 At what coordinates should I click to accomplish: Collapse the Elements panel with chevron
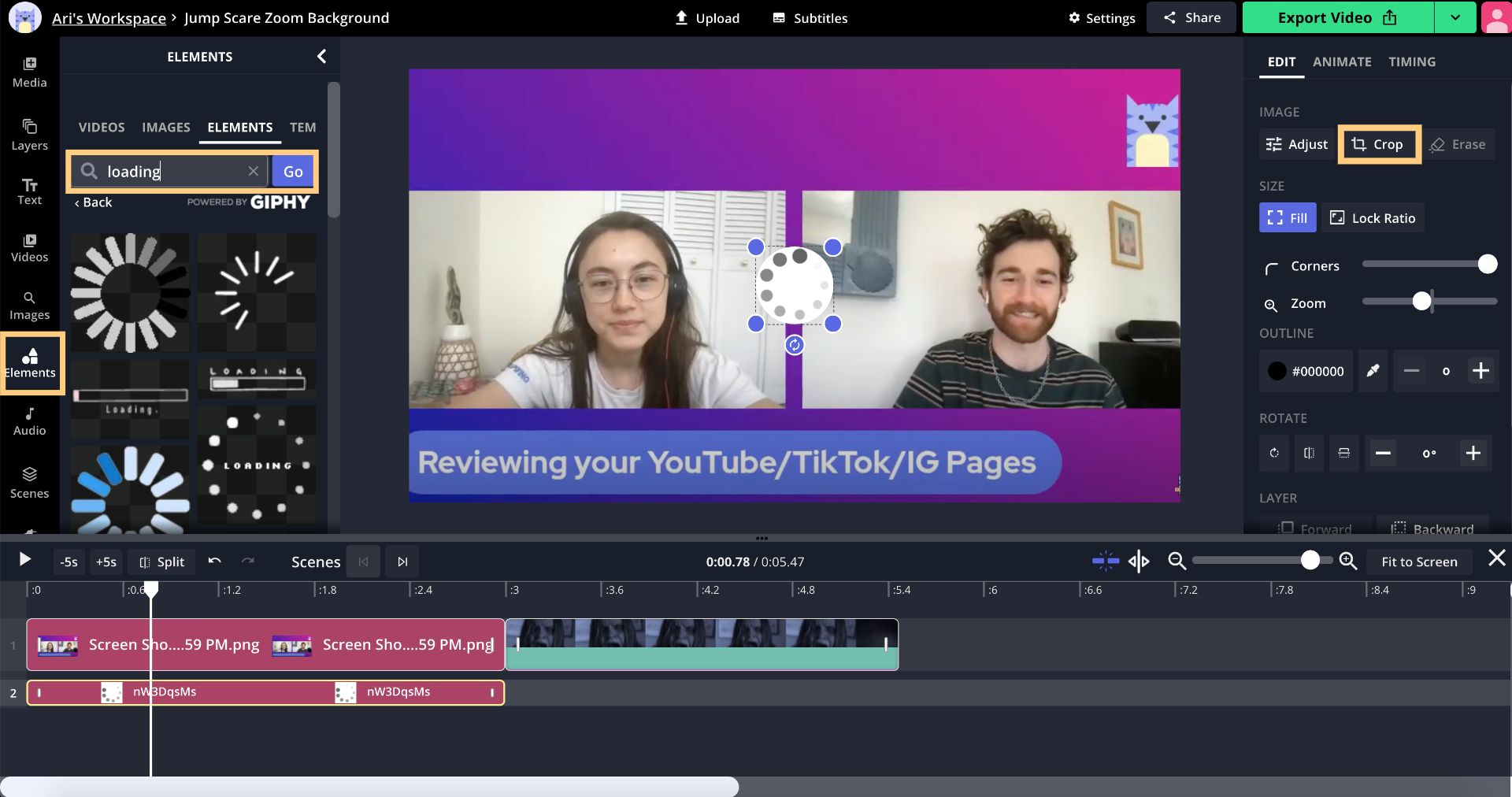click(x=321, y=56)
